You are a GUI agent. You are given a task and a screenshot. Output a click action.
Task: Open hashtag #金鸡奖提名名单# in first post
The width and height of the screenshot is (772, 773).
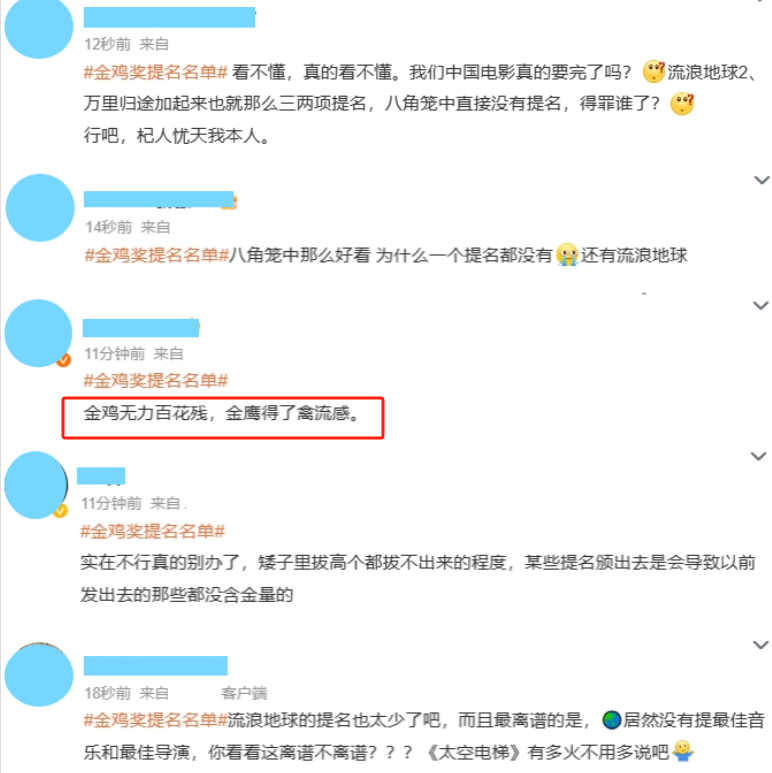[155, 72]
